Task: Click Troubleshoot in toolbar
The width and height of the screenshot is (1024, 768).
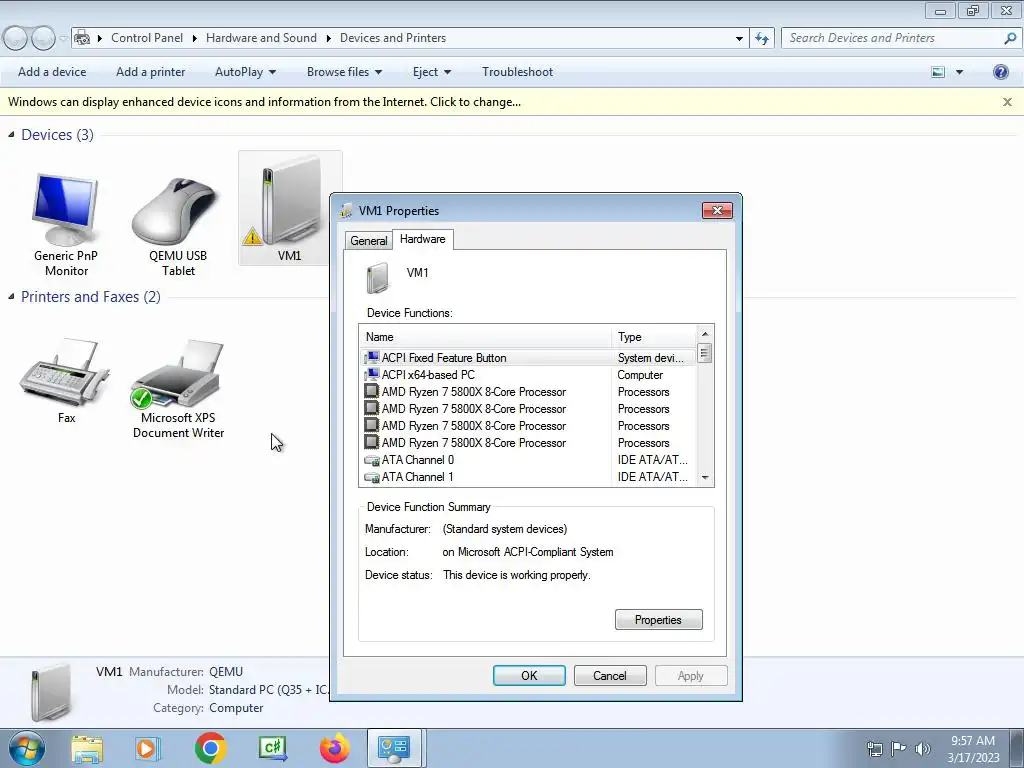Action: (517, 72)
